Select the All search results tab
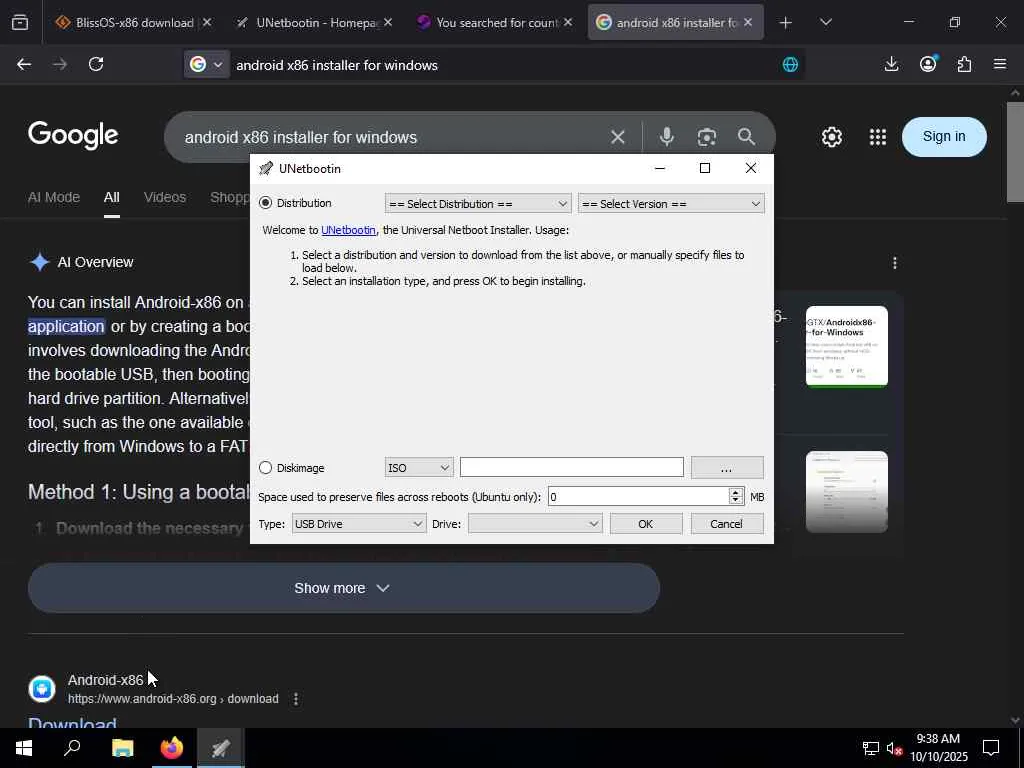This screenshot has height=768, width=1024. (x=112, y=197)
